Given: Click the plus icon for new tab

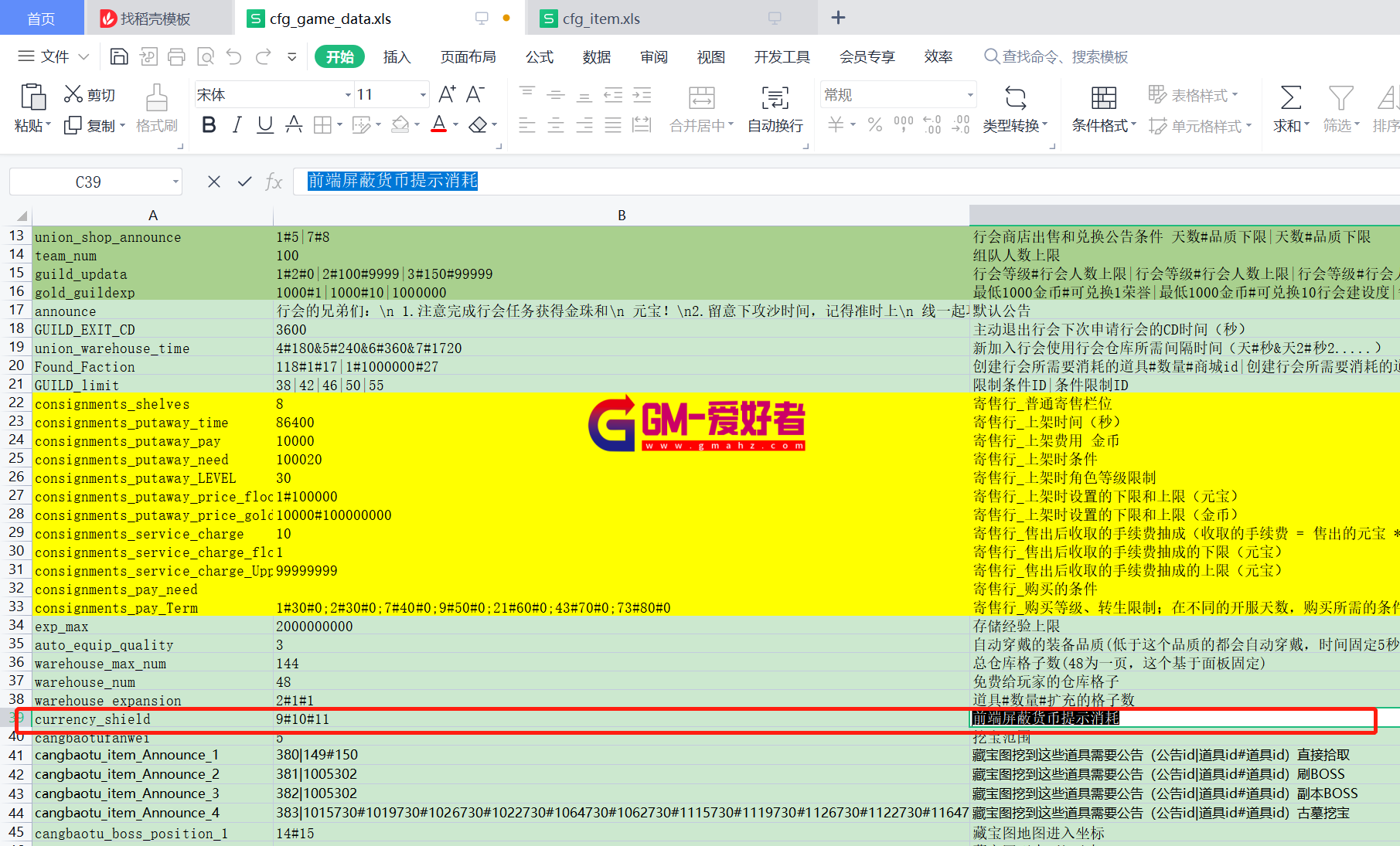Looking at the screenshot, I should pyautogui.click(x=838, y=18).
